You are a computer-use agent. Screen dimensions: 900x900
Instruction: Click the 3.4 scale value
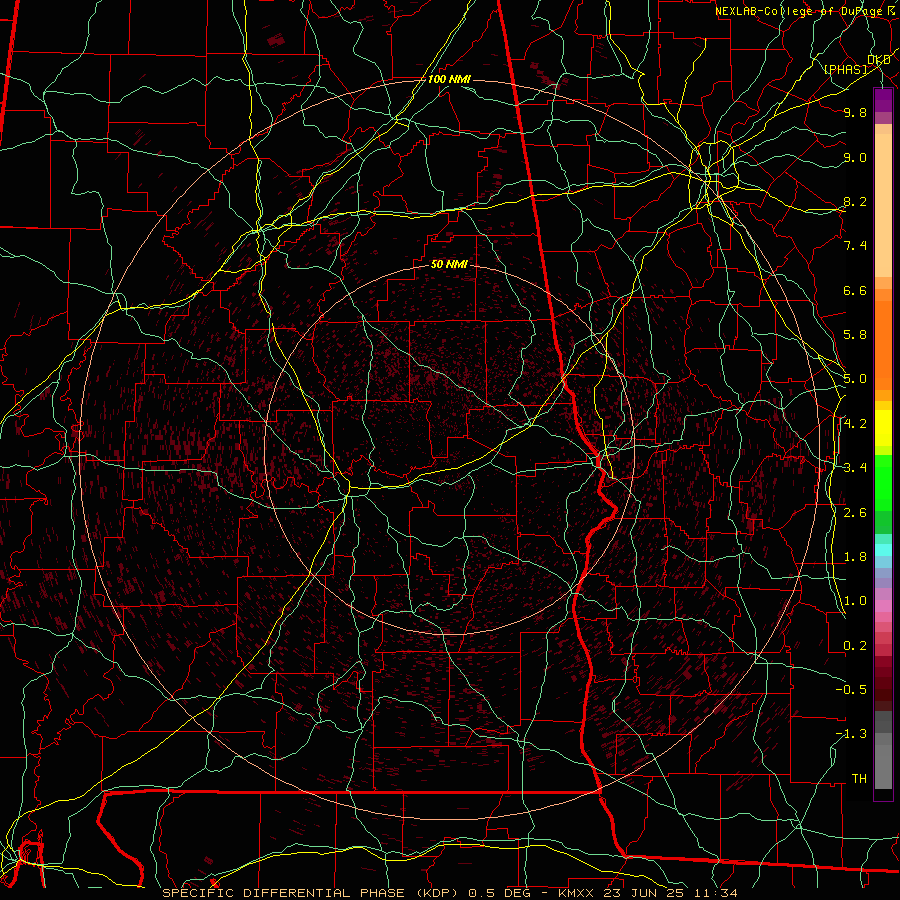[855, 468]
